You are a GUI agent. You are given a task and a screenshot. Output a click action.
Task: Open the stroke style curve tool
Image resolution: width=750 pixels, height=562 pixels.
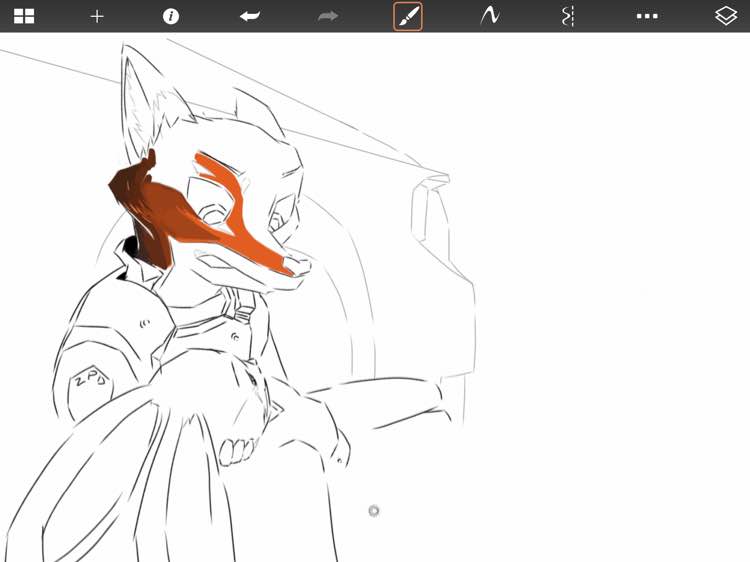[490, 16]
